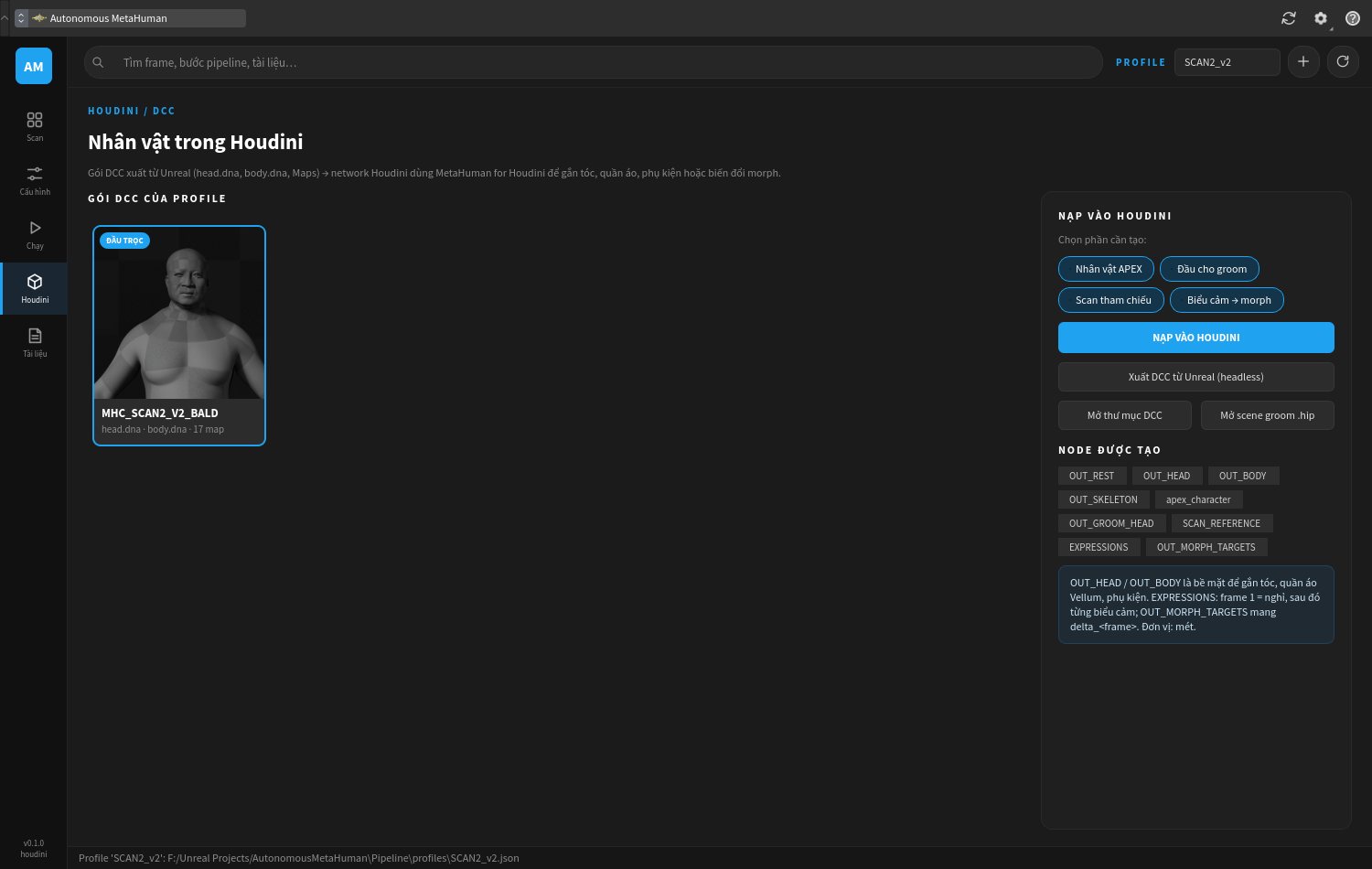Select the MHC_SCAN2_V2_BALD character thumbnail
The image size is (1372, 869).
(x=179, y=313)
